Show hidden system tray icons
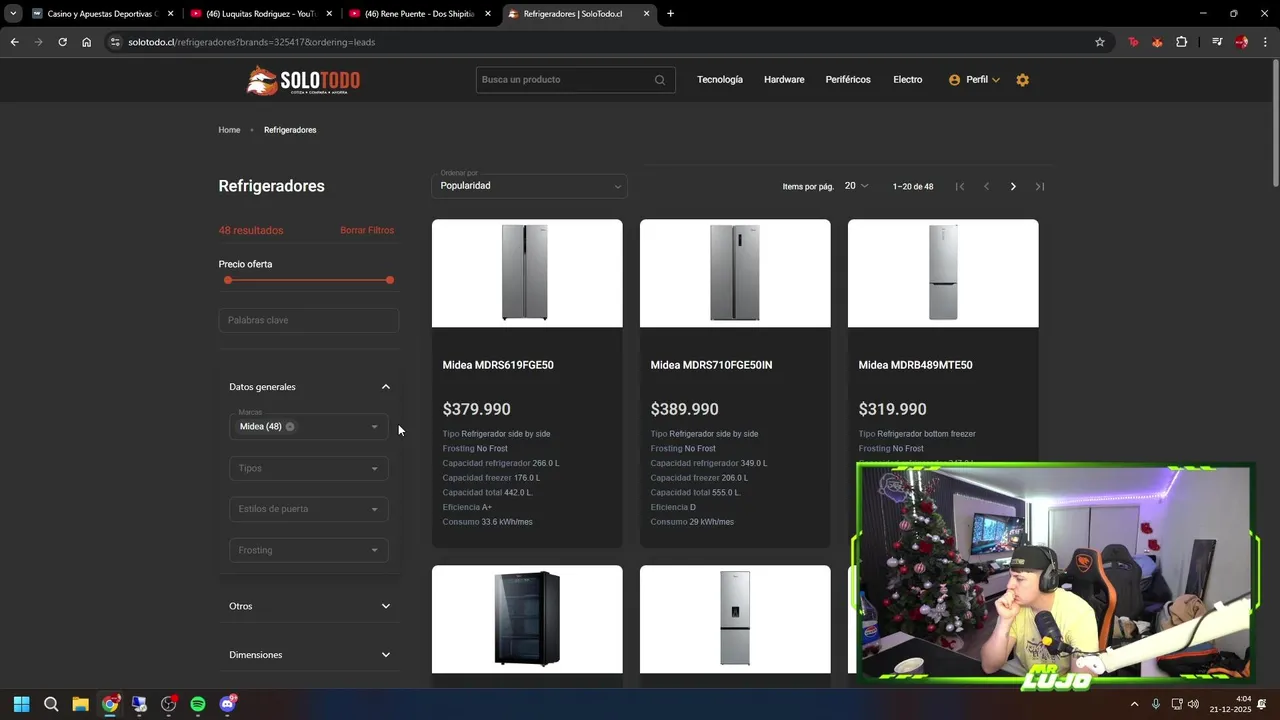The image size is (1280, 720). pos(1134,704)
